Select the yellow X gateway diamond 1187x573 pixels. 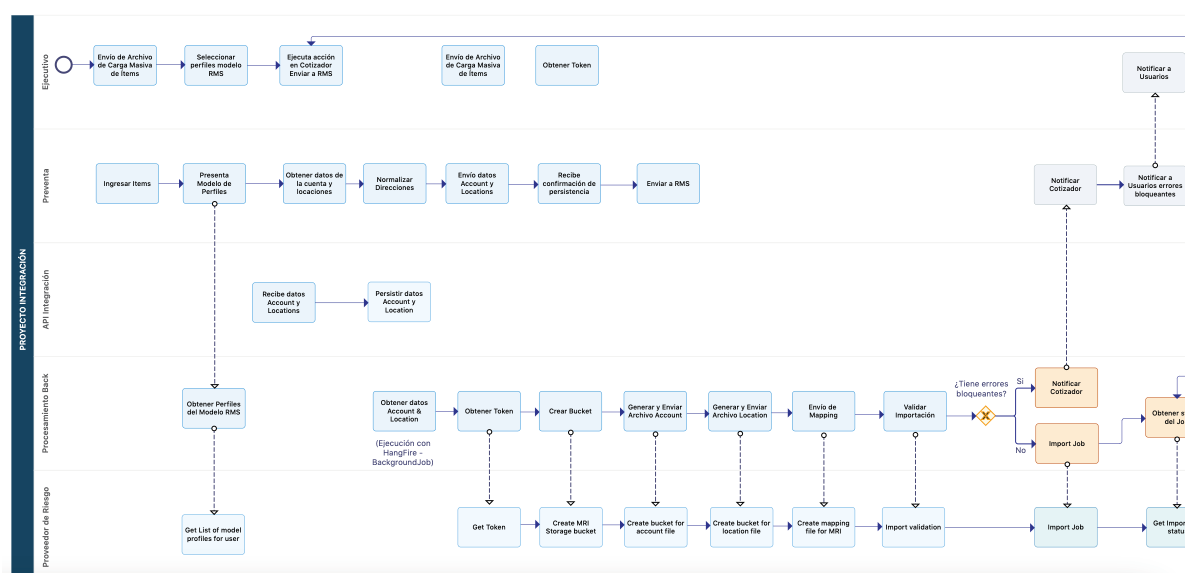click(985, 415)
